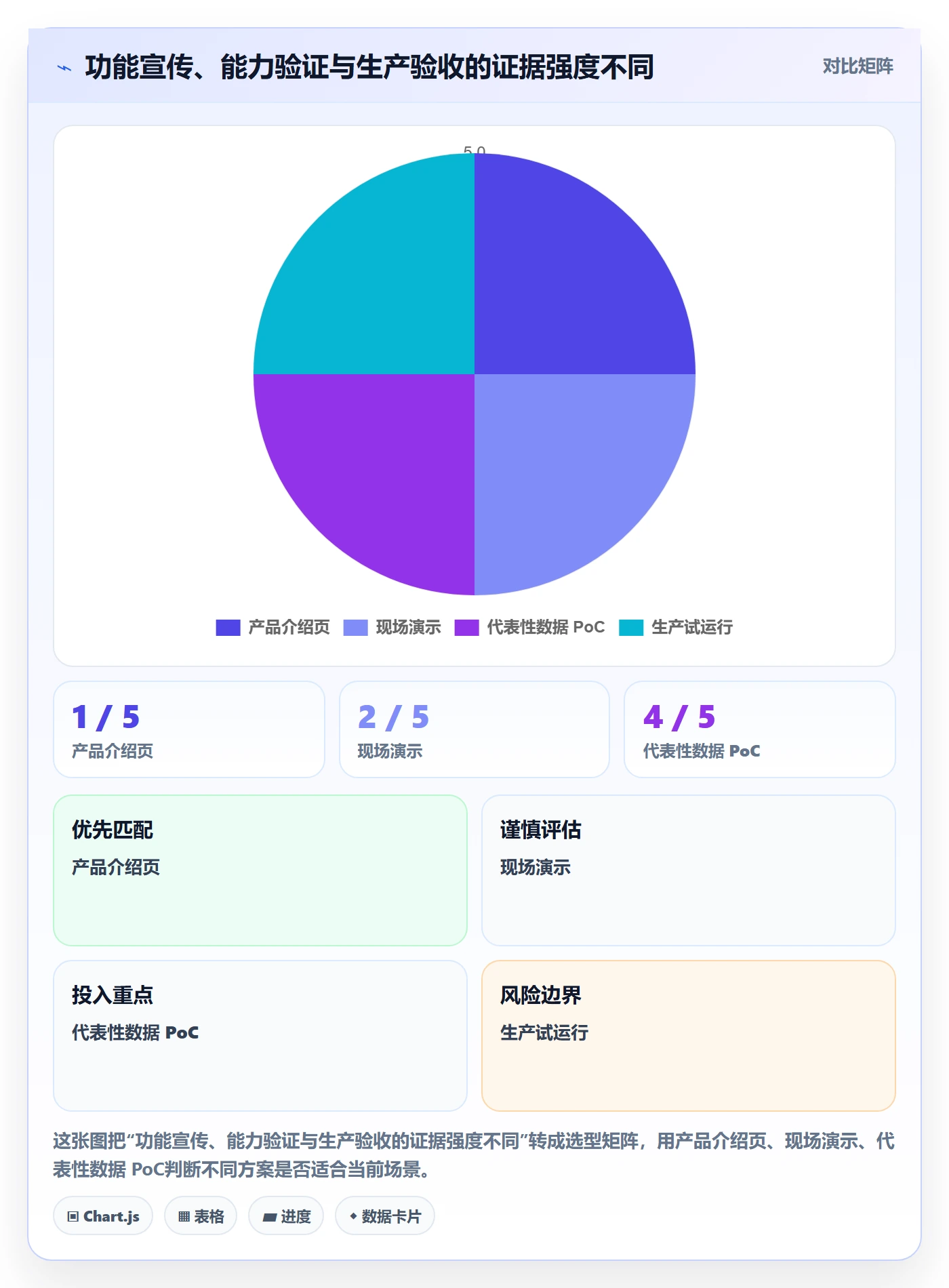Click the description paragraph starting 这张图把
This screenshot has height=1288, width=949.
click(474, 1155)
